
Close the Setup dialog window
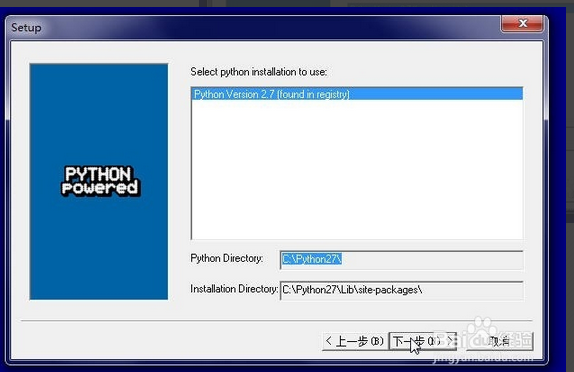522,24
